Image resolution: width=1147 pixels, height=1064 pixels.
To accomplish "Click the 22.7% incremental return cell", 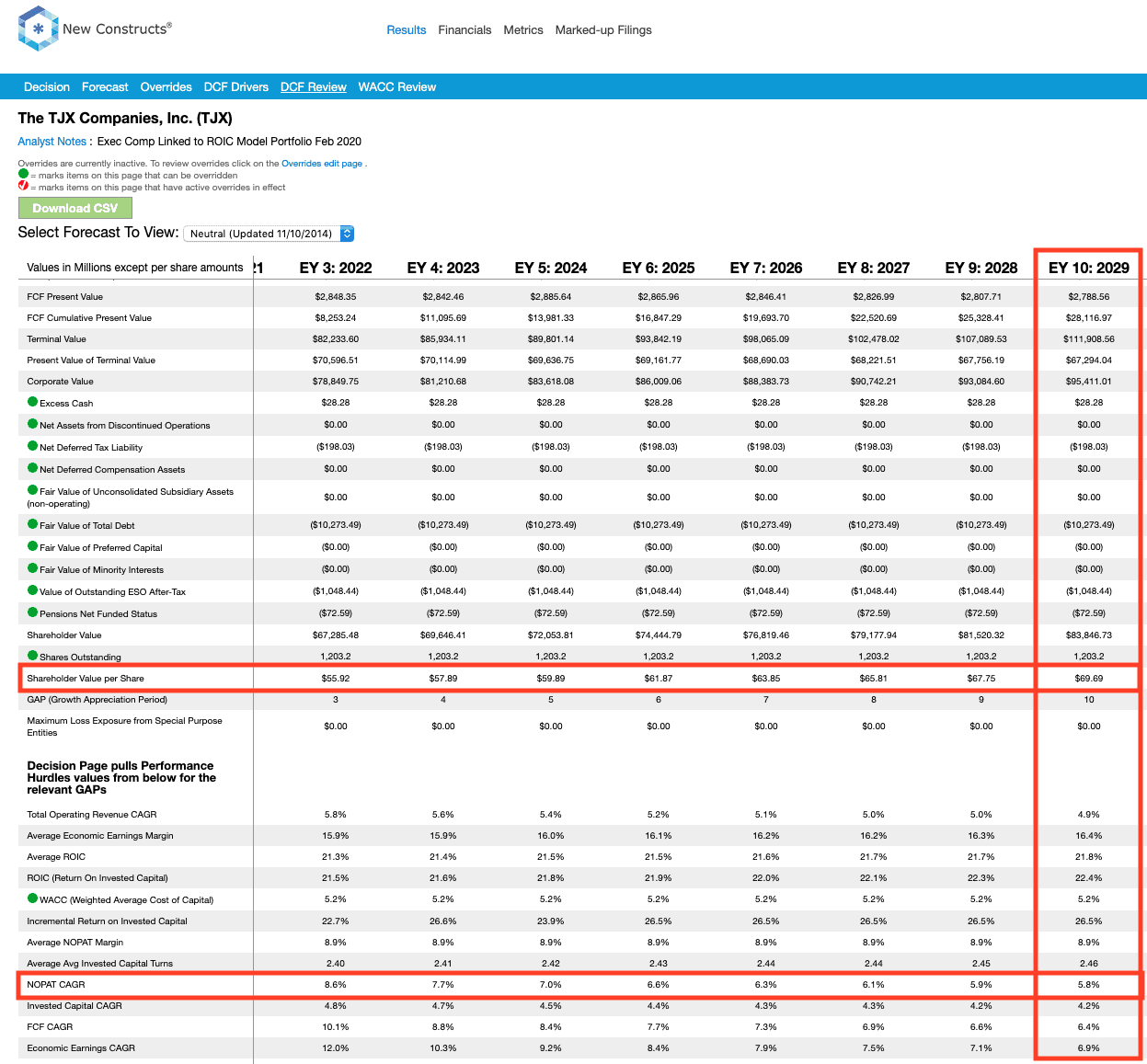I will (336, 921).
